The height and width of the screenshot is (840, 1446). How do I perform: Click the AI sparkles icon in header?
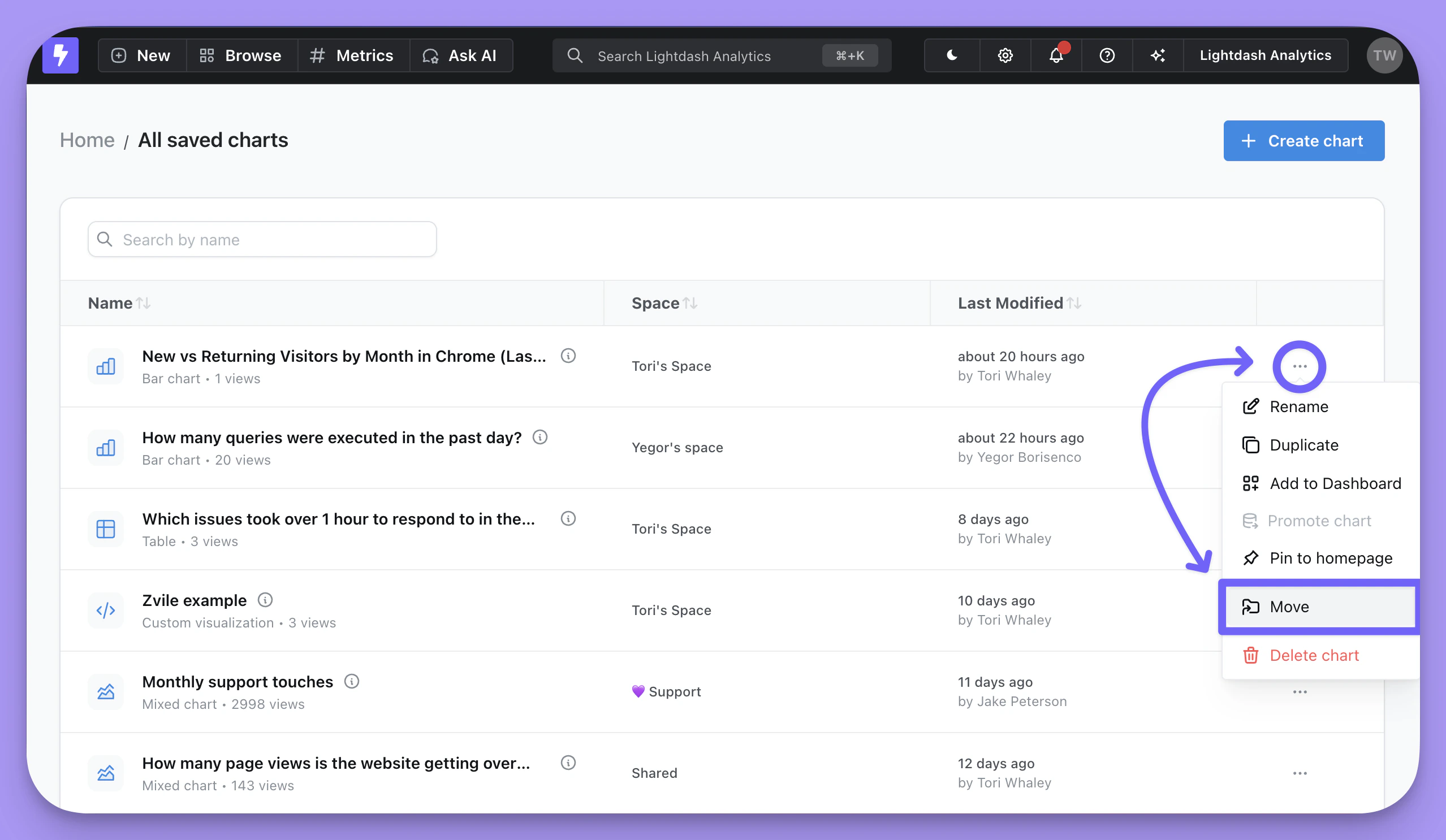1158,55
